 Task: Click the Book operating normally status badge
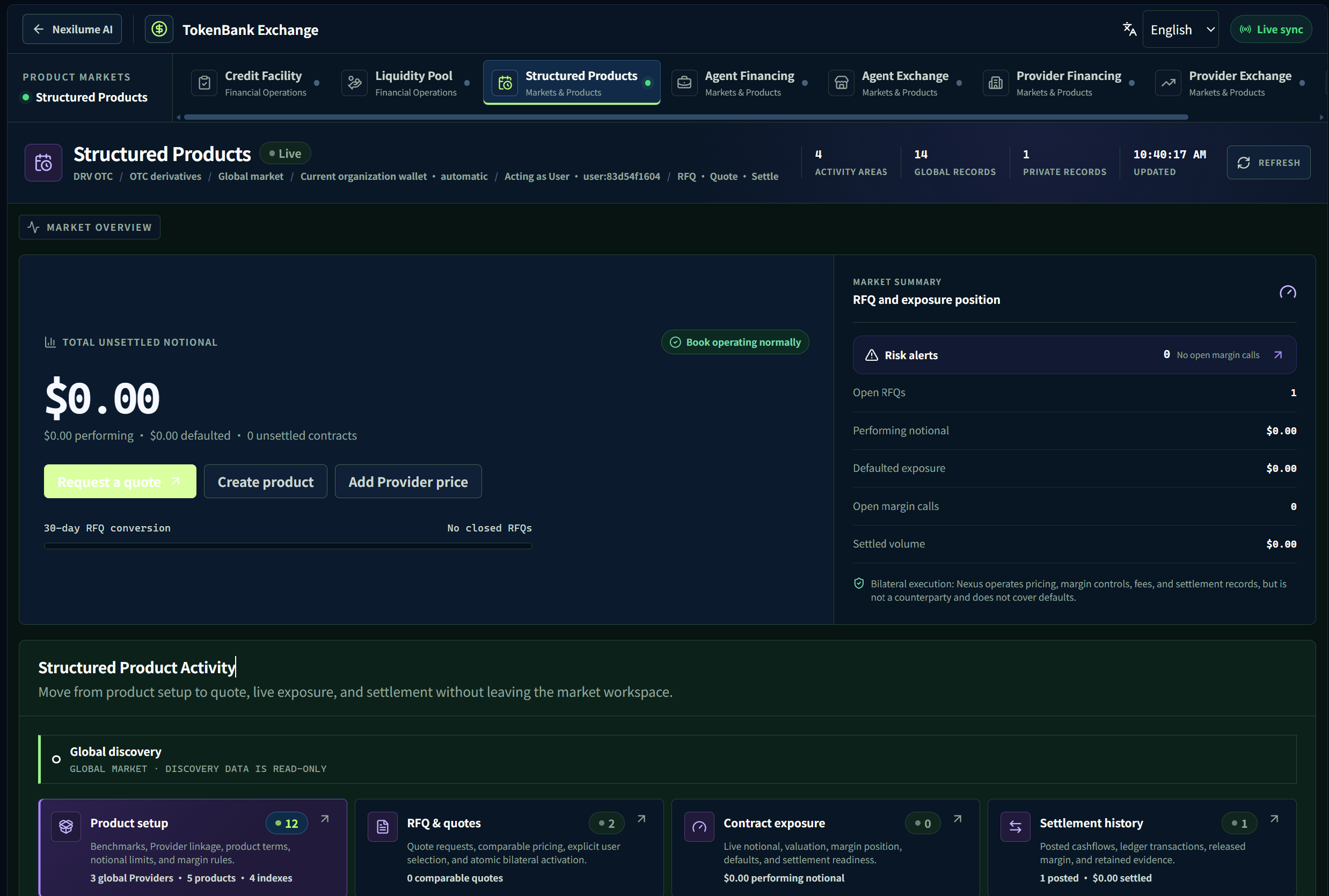[x=735, y=342]
